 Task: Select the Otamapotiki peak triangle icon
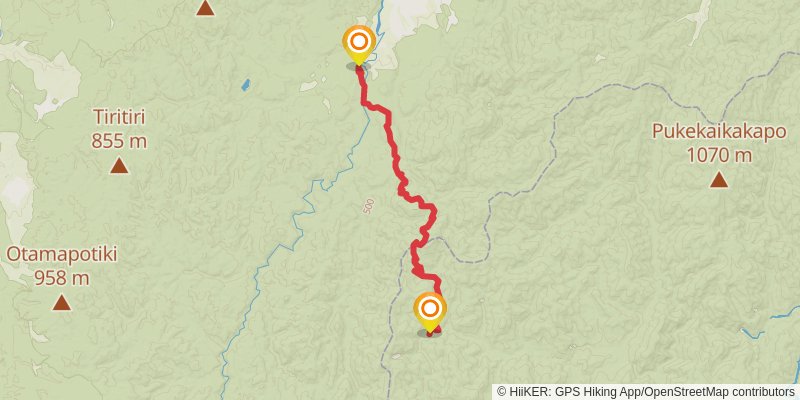(62, 303)
